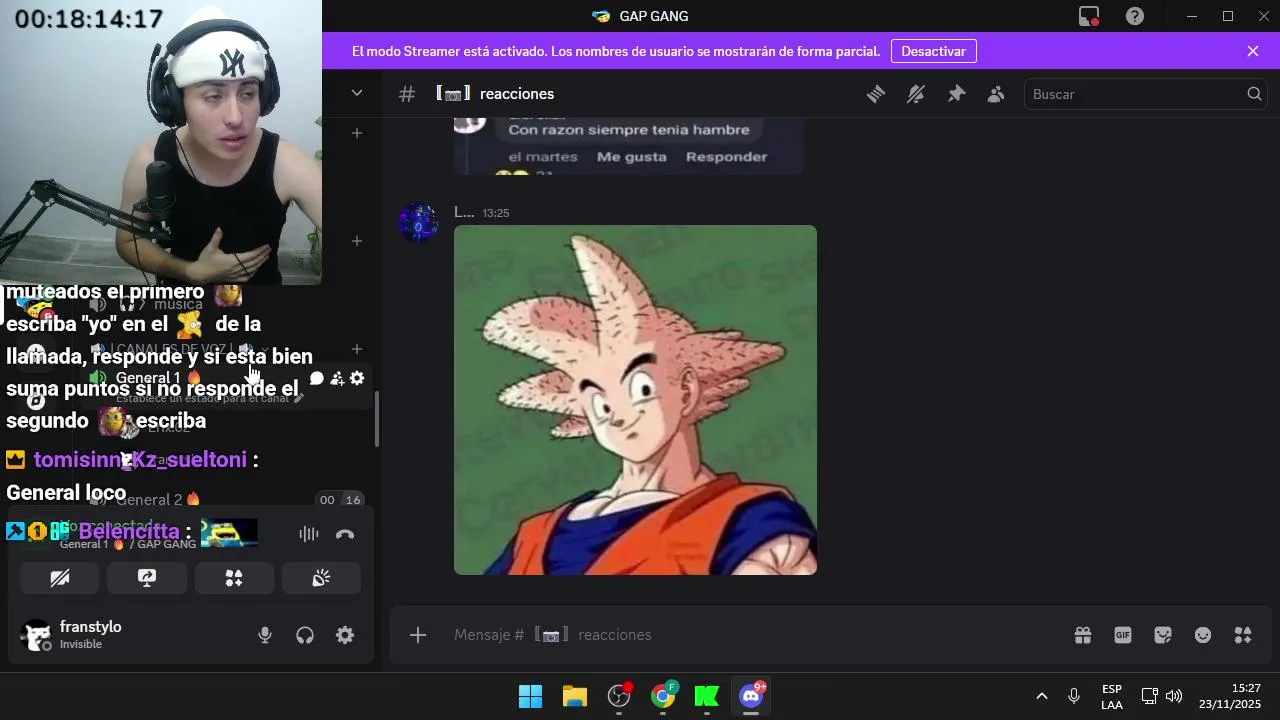
Task: Open the Discord inbox icon
Action: pyautogui.click(x=1089, y=16)
